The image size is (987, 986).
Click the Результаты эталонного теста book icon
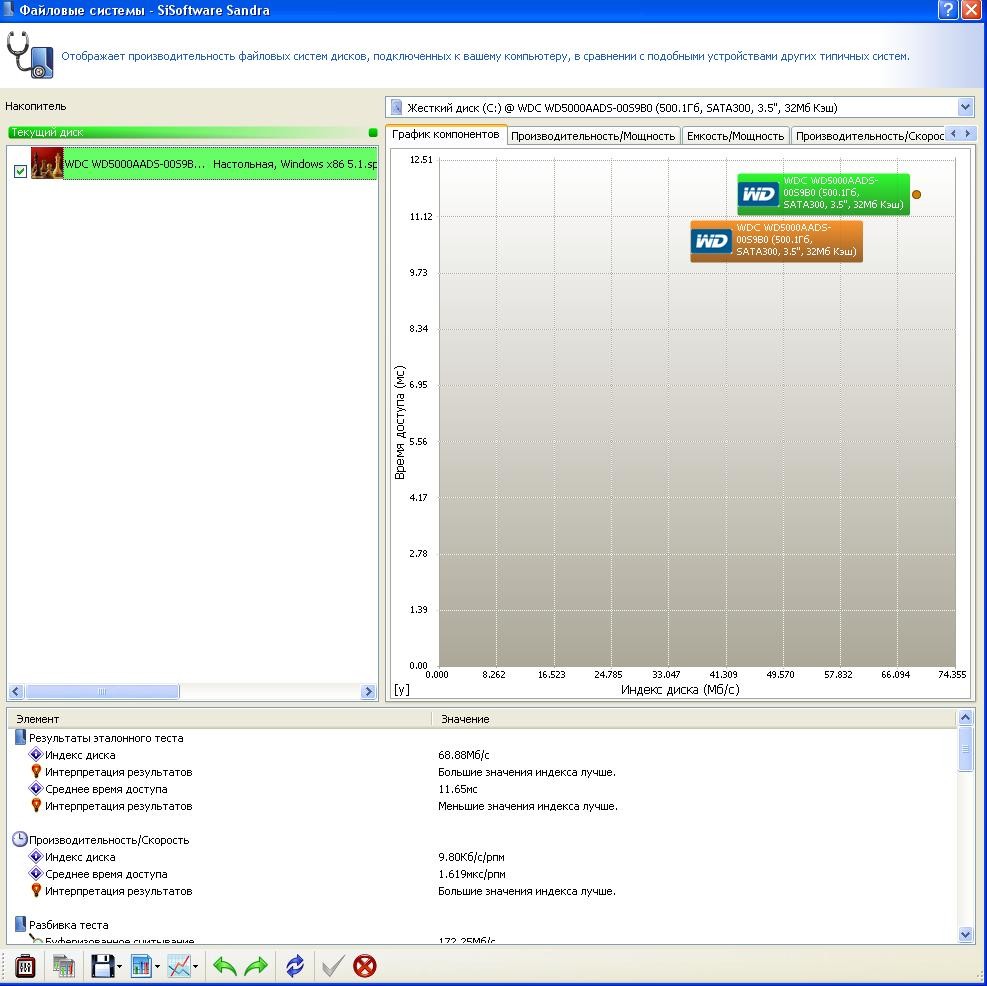20,737
